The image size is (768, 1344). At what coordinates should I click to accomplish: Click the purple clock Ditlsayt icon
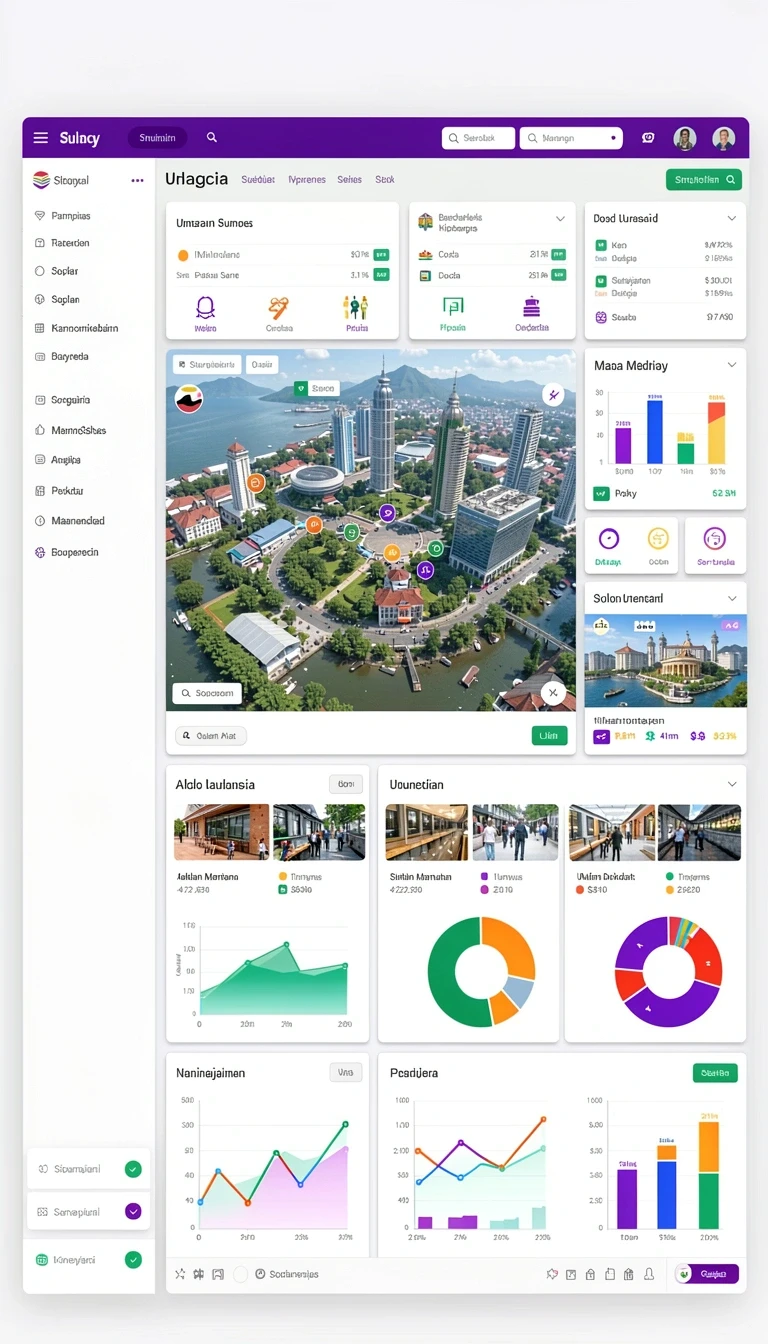click(609, 539)
